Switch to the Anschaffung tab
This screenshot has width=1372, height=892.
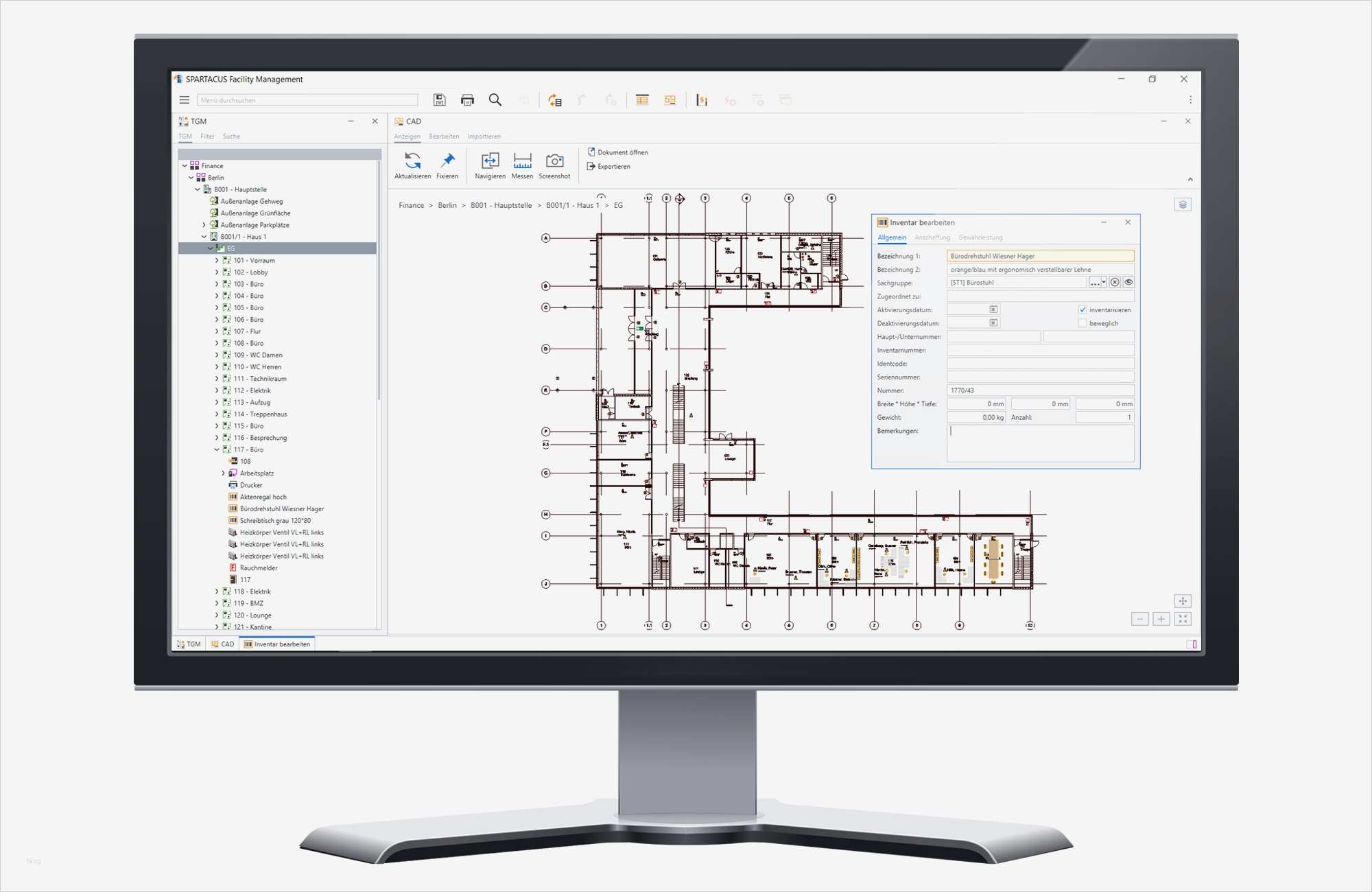[932, 237]
